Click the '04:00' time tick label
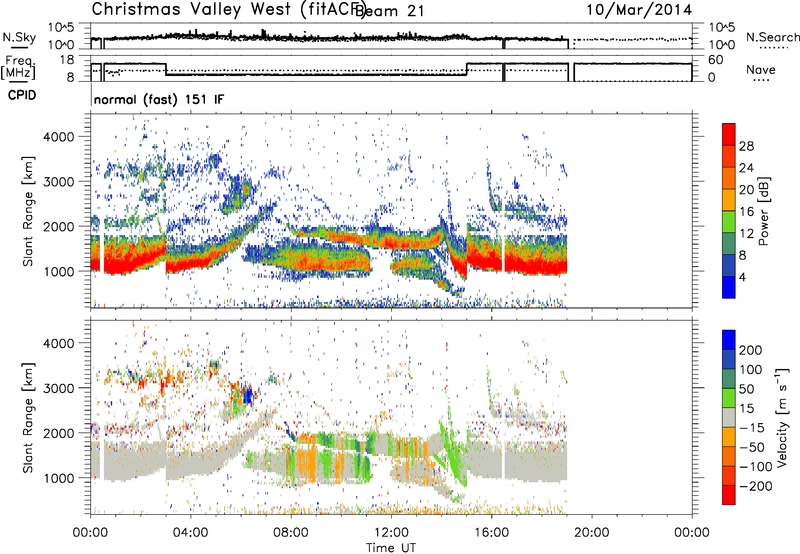 click(191, 533)
